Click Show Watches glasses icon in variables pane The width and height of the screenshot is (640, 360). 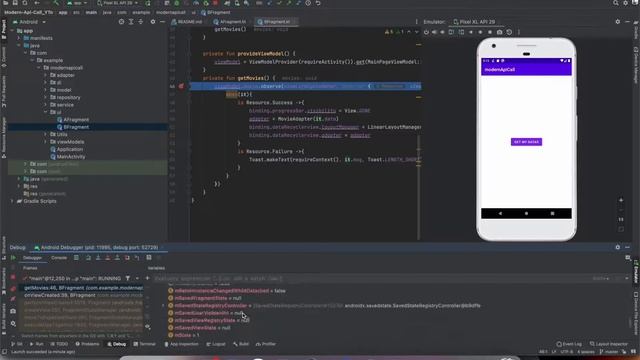pyautogui.click(x=147, y=327)
